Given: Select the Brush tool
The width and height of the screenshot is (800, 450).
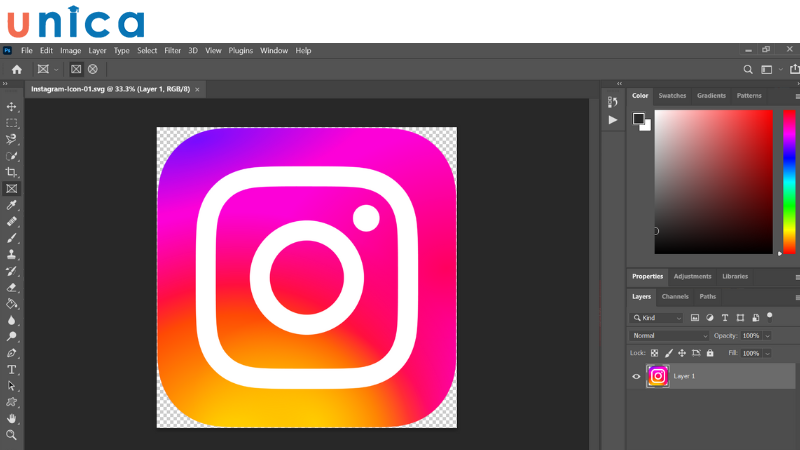Looking at the screenshot, I should pyautogui.click(x=11, y=238).
